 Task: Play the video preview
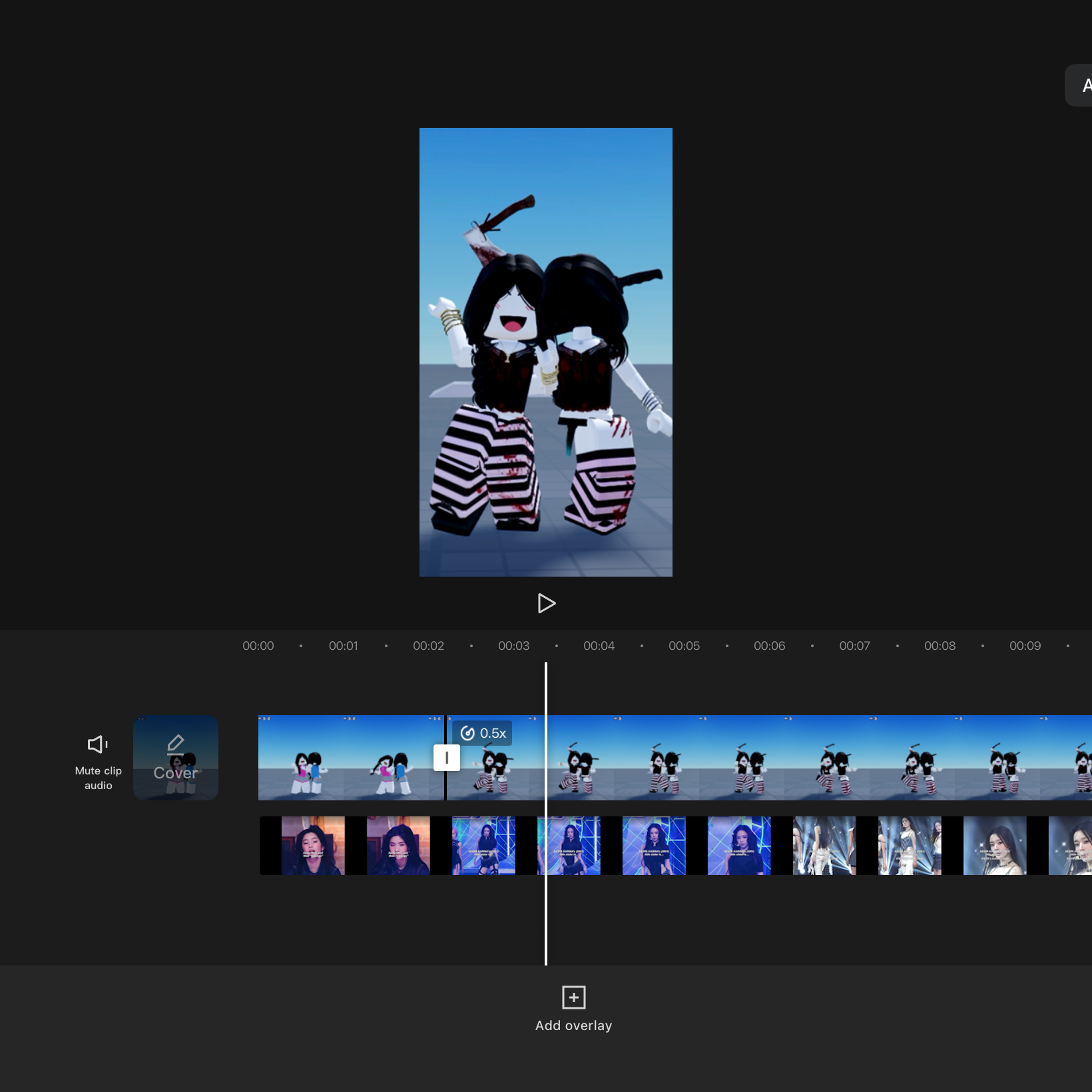[x=546, y=603]
